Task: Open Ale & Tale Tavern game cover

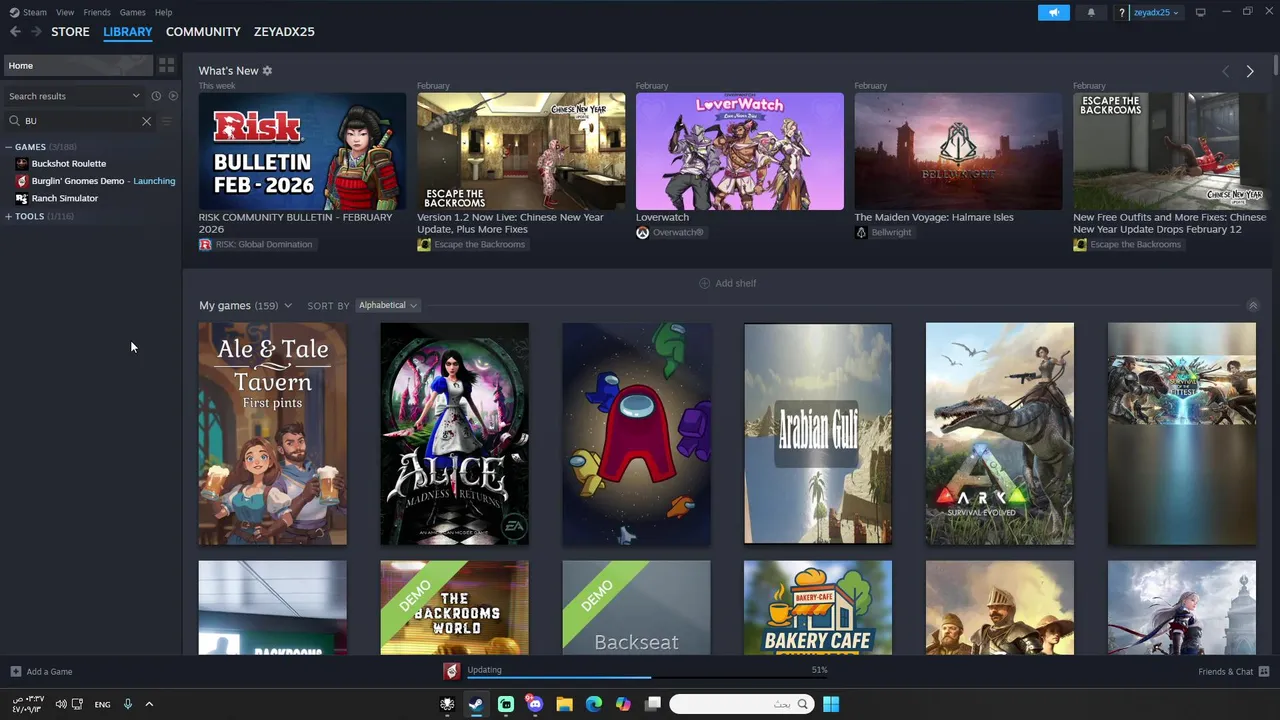Action: click(x=272, y=434)
